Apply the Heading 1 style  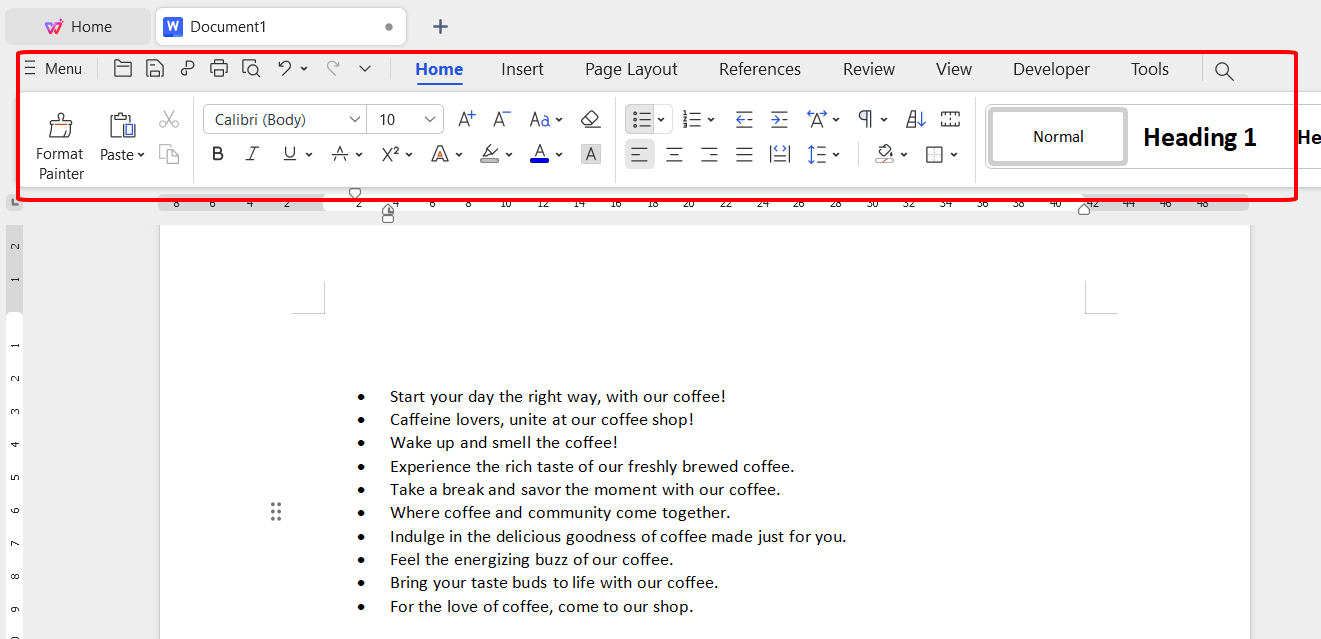coord(1199,137)
